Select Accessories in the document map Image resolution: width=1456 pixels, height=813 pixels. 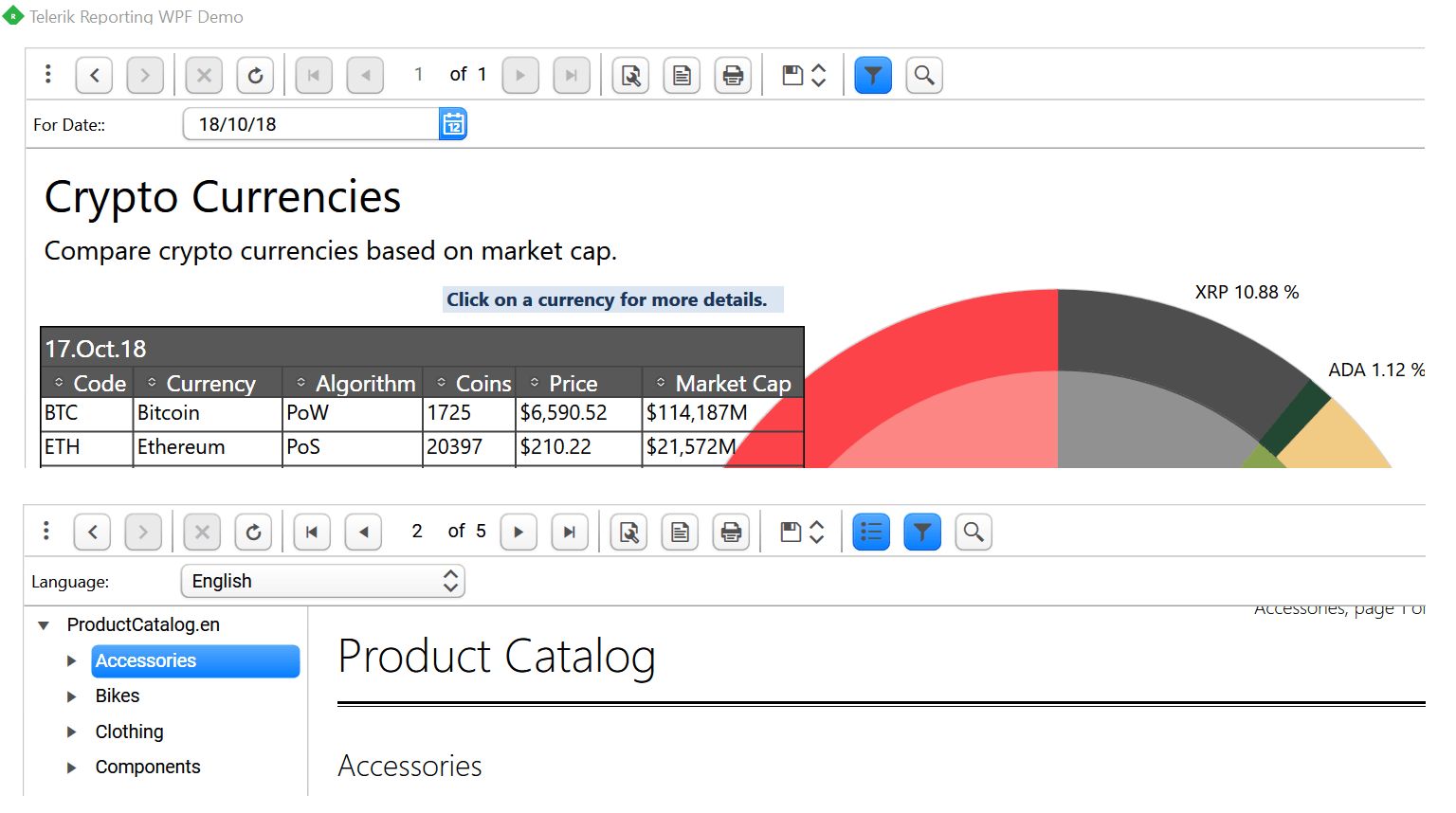[x=195, y=660]
